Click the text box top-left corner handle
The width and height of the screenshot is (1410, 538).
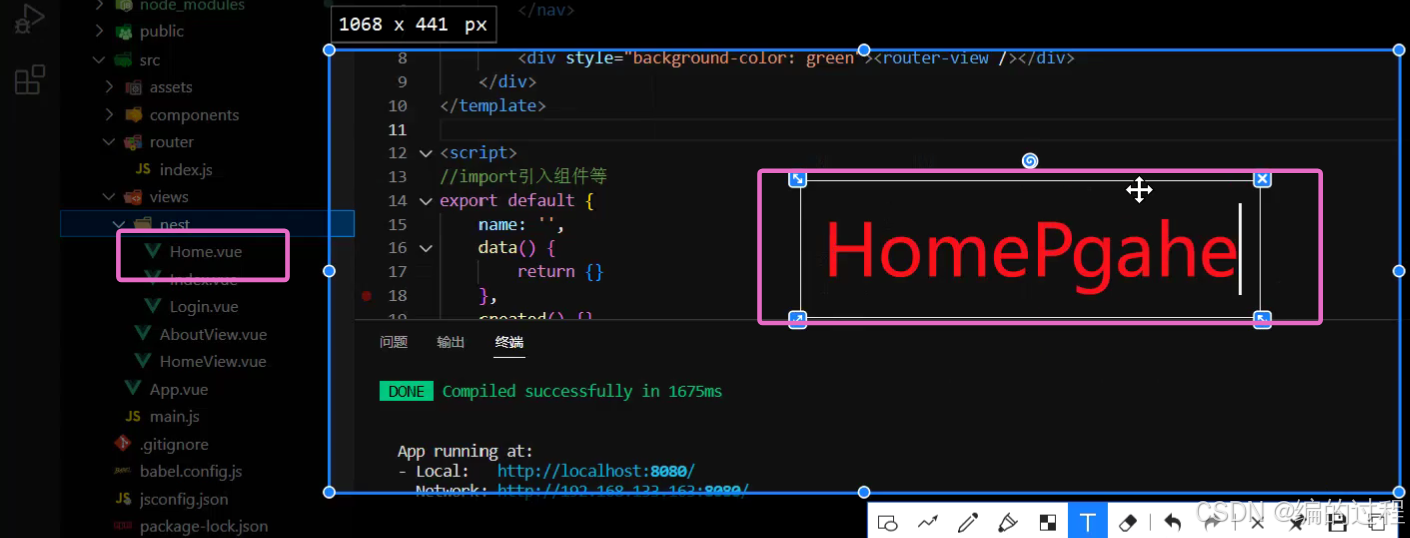[798, 179]
